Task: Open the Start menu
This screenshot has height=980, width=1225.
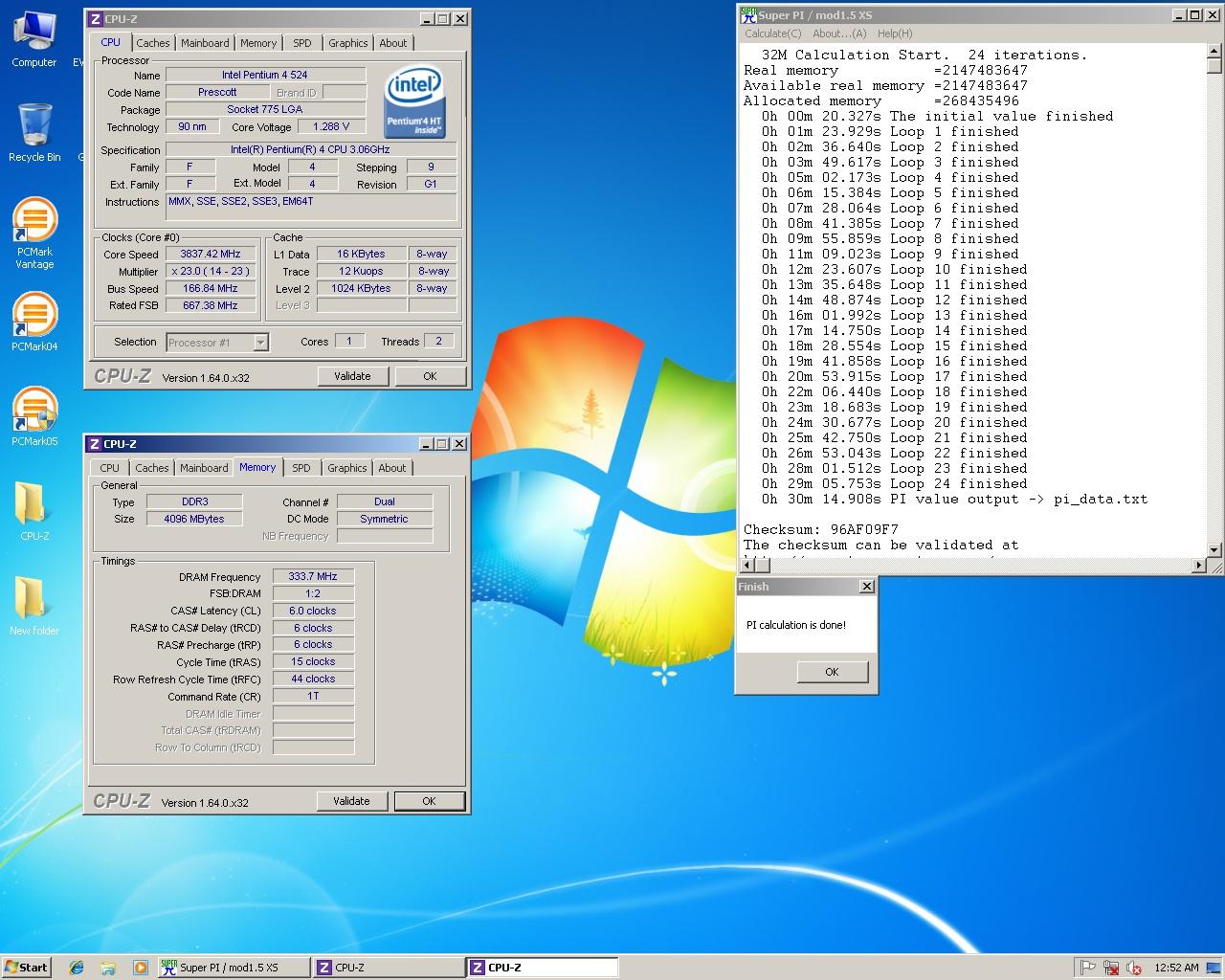Action: coord(27,968)
